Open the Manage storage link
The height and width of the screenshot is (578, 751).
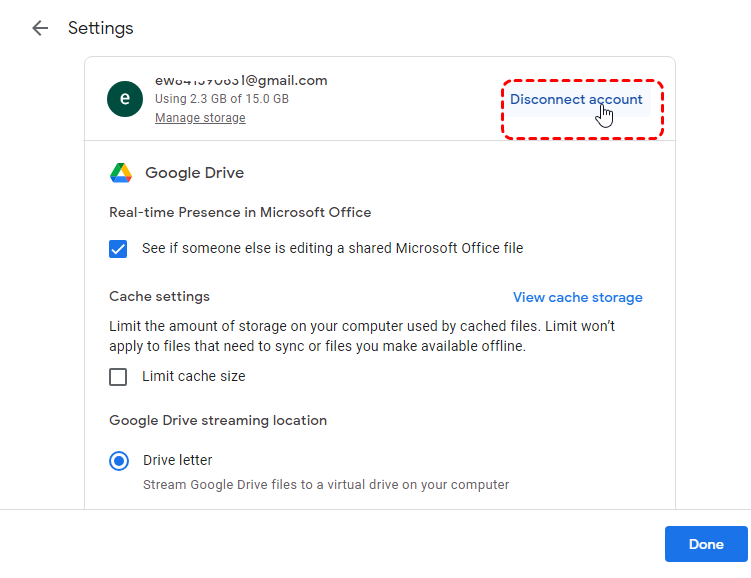click(200, 118)
